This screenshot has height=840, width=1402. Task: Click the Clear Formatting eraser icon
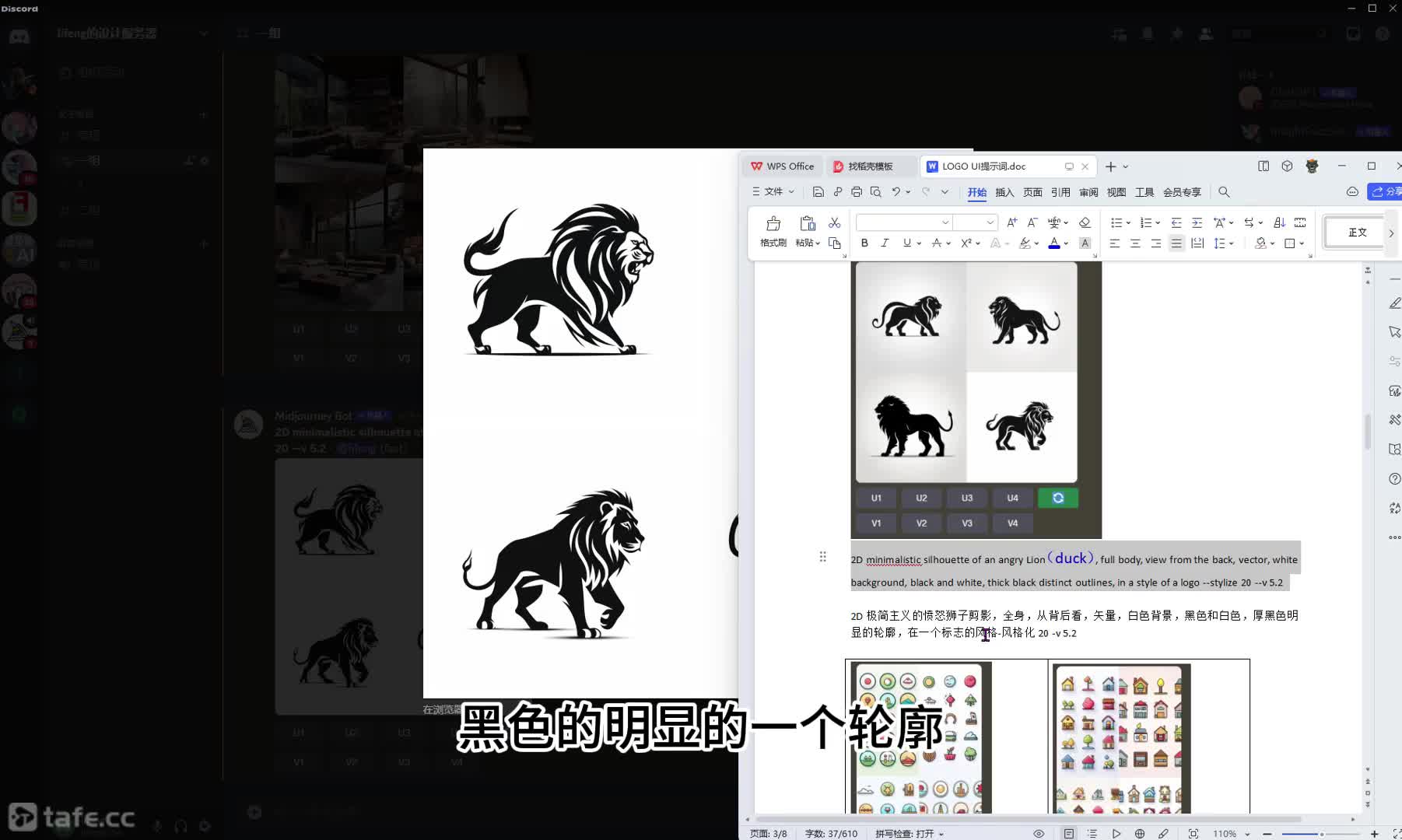1085,222
